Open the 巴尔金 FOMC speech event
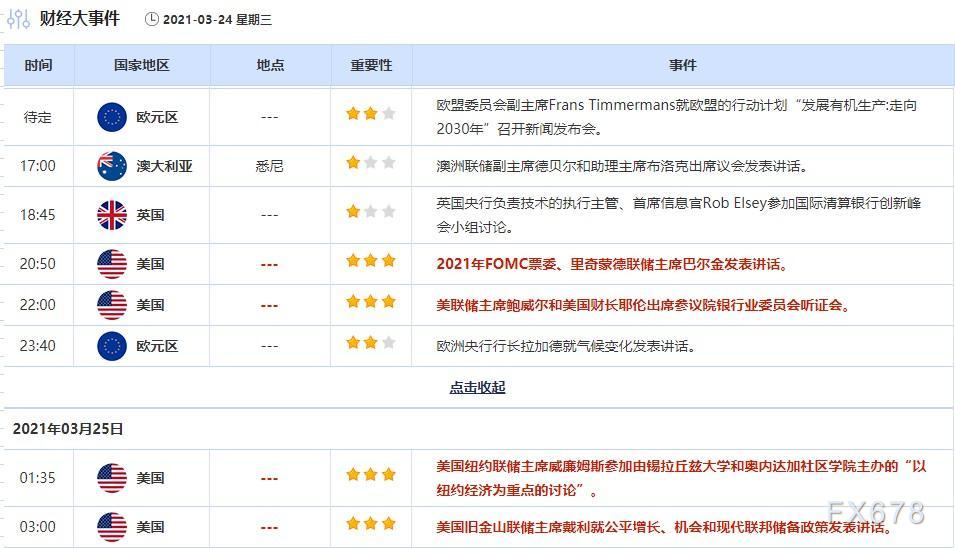This screenshot has height=548, width=955. point(612,264)
